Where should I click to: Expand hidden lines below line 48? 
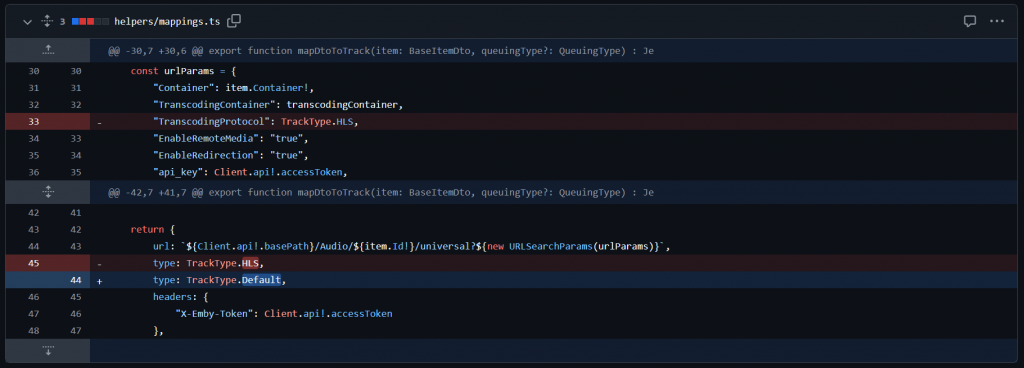[x=48, y=350]
